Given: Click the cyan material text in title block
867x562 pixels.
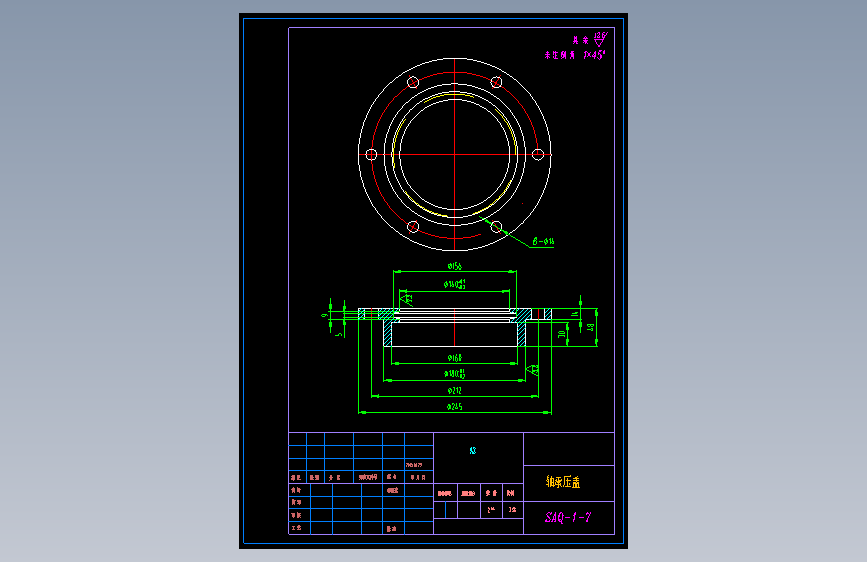Looking at the screenshot, I should [473, 450].
